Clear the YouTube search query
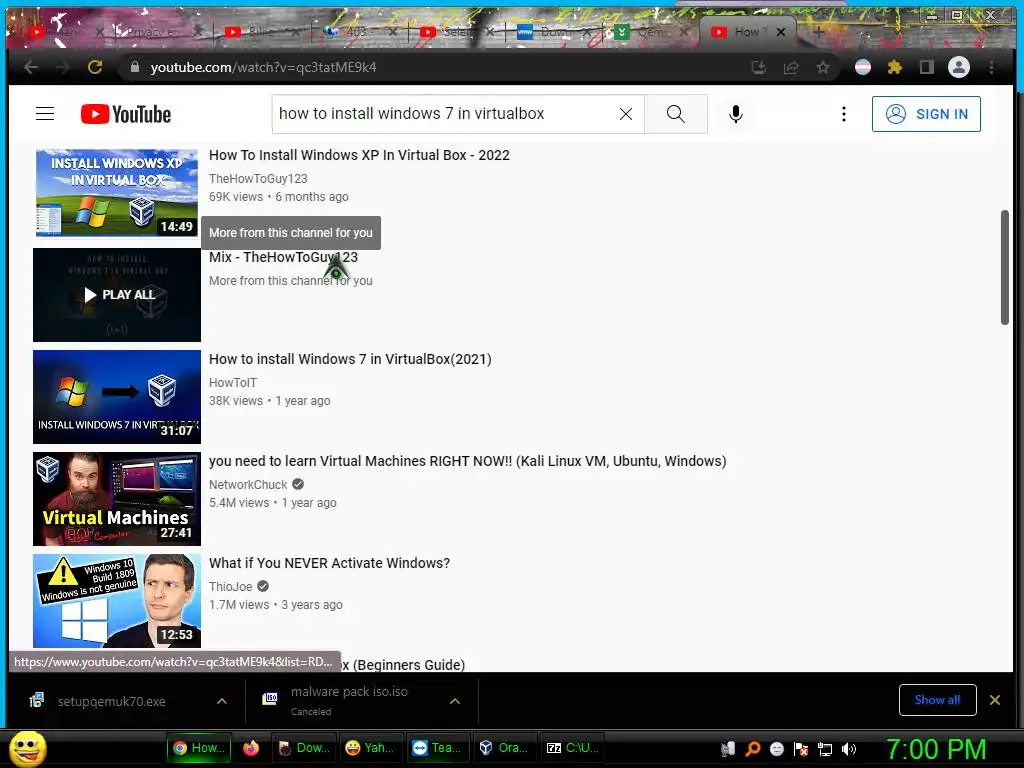 coord(626,114)
